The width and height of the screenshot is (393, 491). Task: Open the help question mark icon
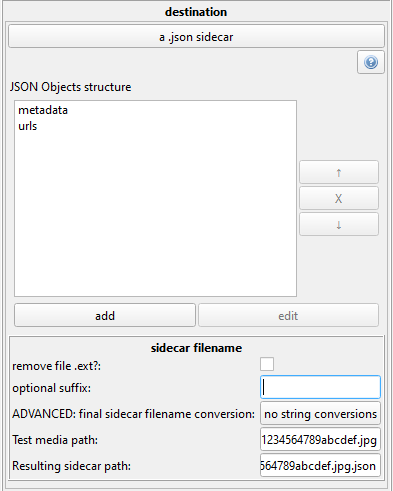371,62
